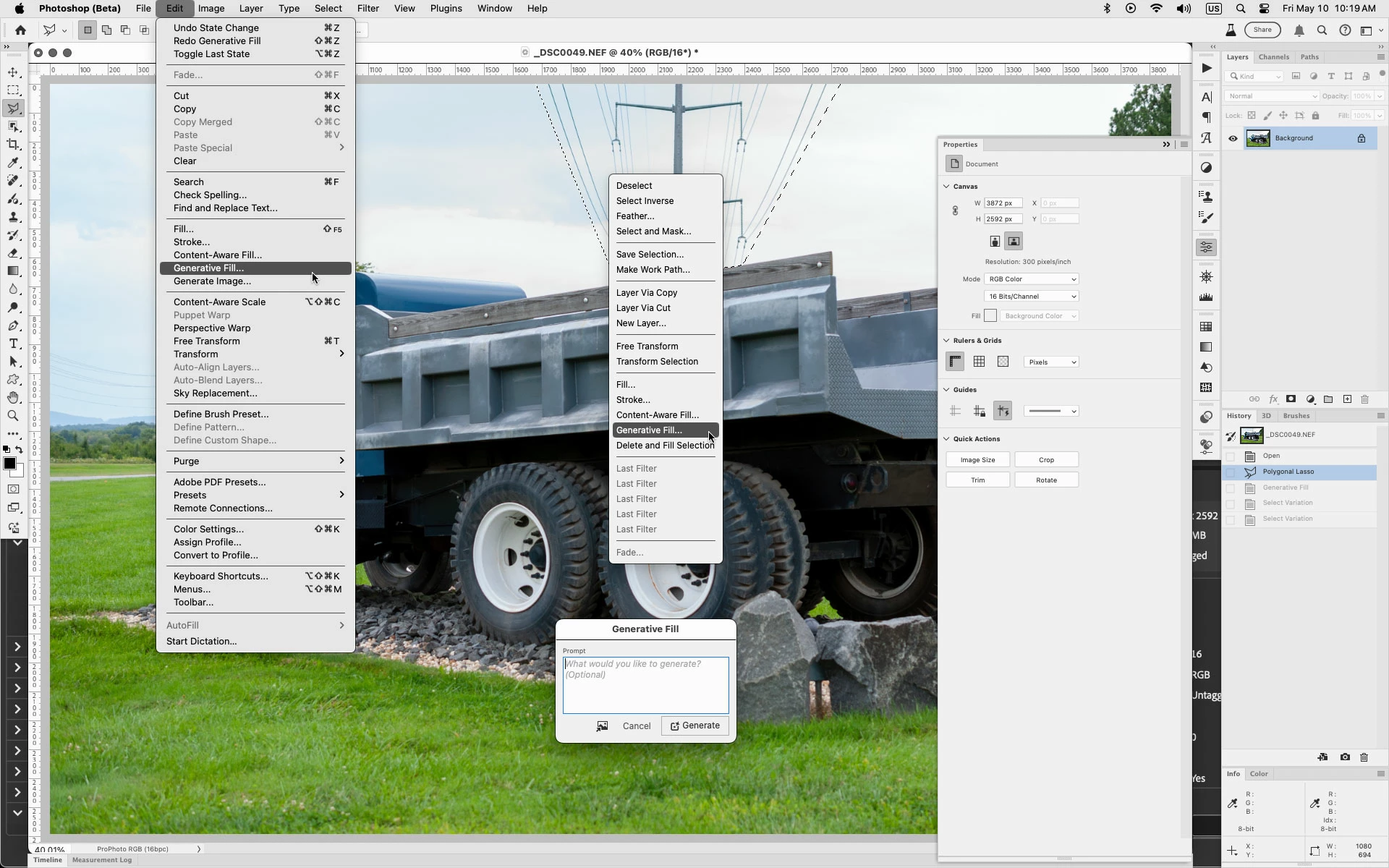Select the Hand tool
The image size is (1389, 868).
(x=13, y=398)
